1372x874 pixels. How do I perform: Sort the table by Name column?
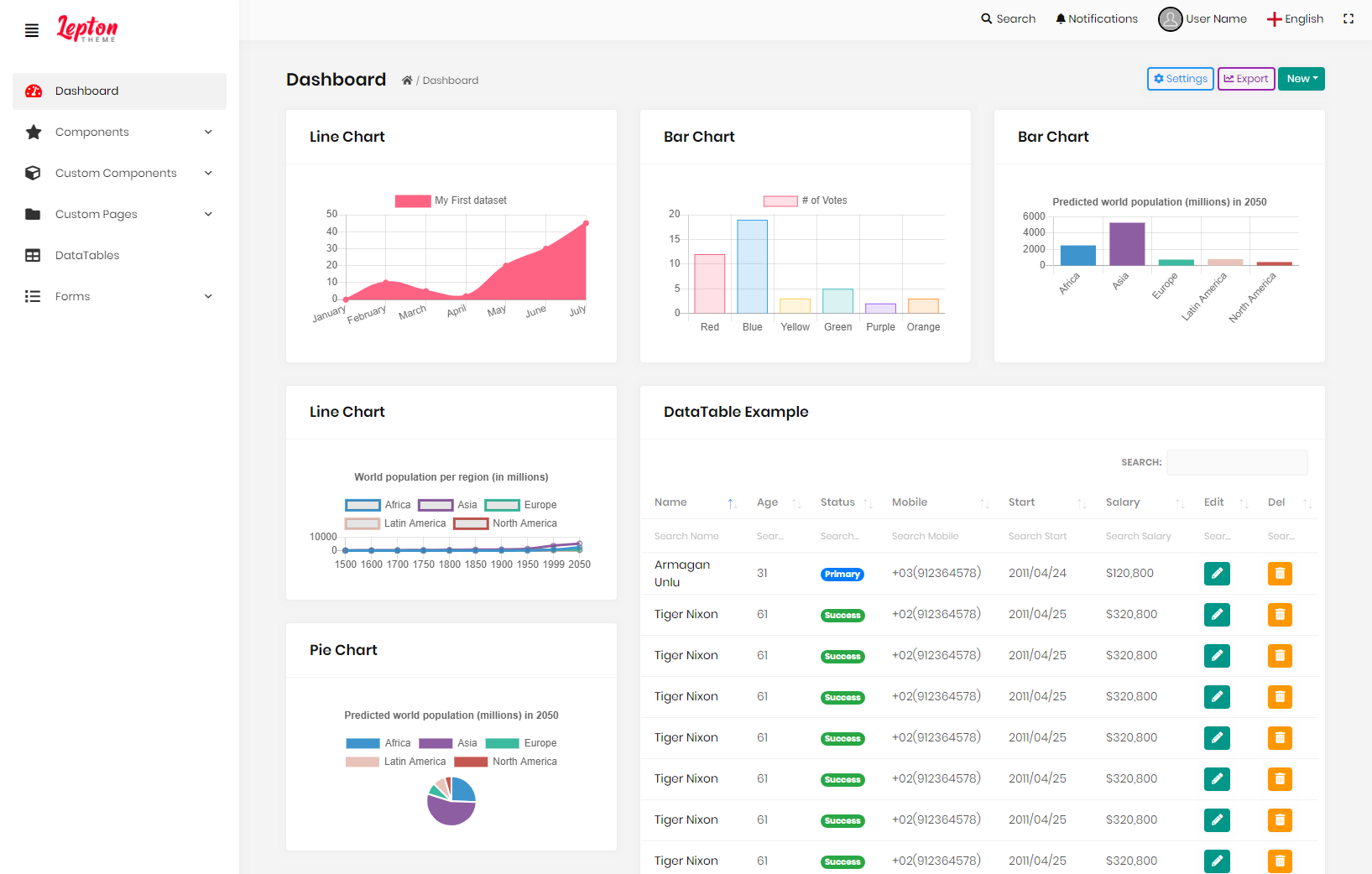coord(695,502)
